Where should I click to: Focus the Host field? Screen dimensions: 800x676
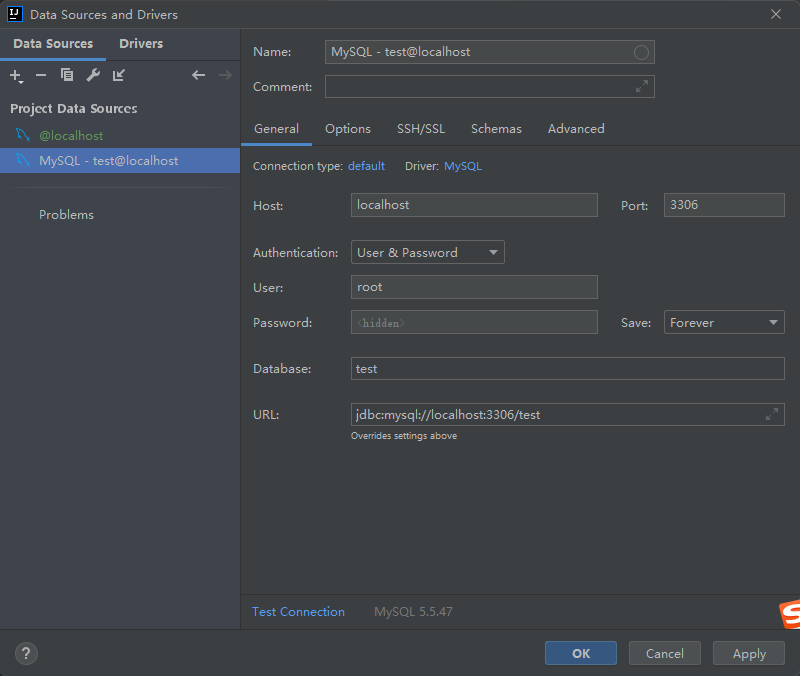point(474,205)
